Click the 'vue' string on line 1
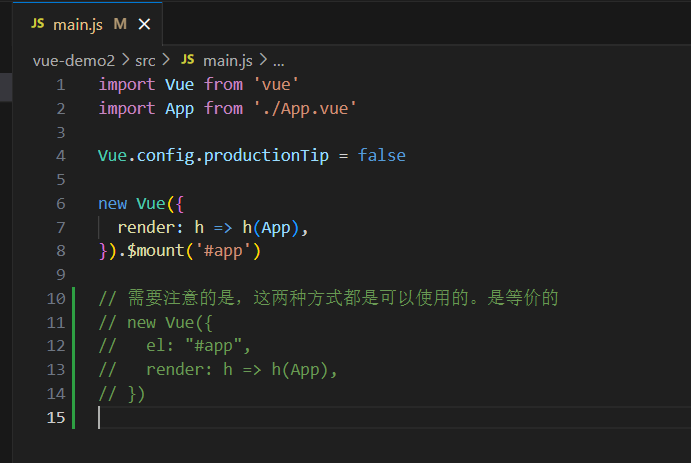Image resolution: width=691 pixels, height=463 pixels. 276,84
